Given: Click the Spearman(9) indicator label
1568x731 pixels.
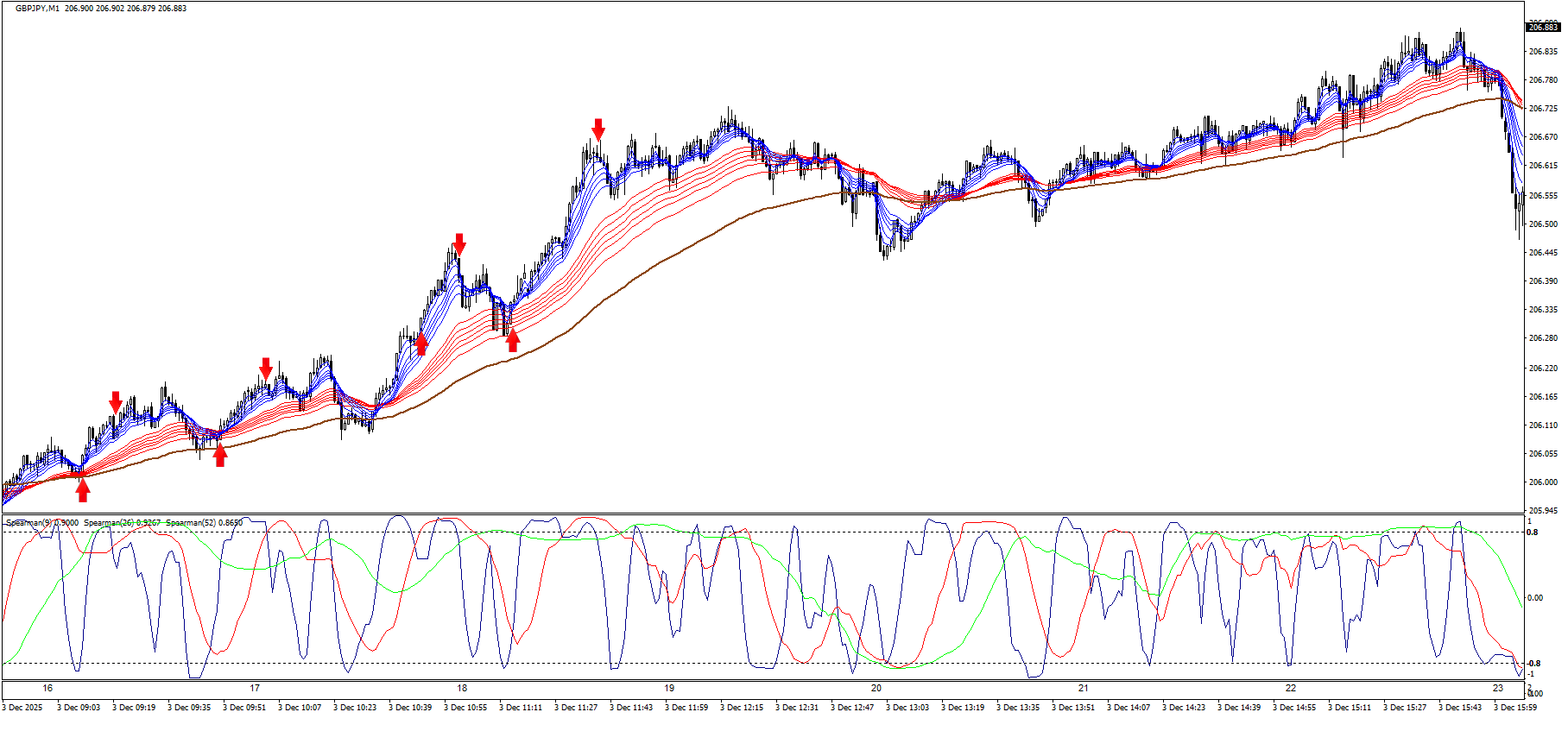Looking at the screenshot, I should pos(41,523).
